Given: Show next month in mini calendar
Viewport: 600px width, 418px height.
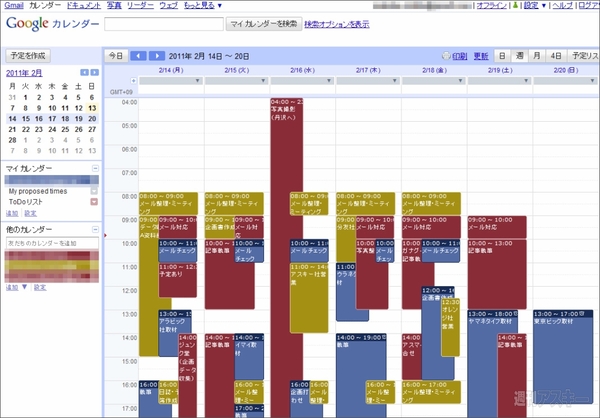Looking at the screenshot, I should pos(95,72).
